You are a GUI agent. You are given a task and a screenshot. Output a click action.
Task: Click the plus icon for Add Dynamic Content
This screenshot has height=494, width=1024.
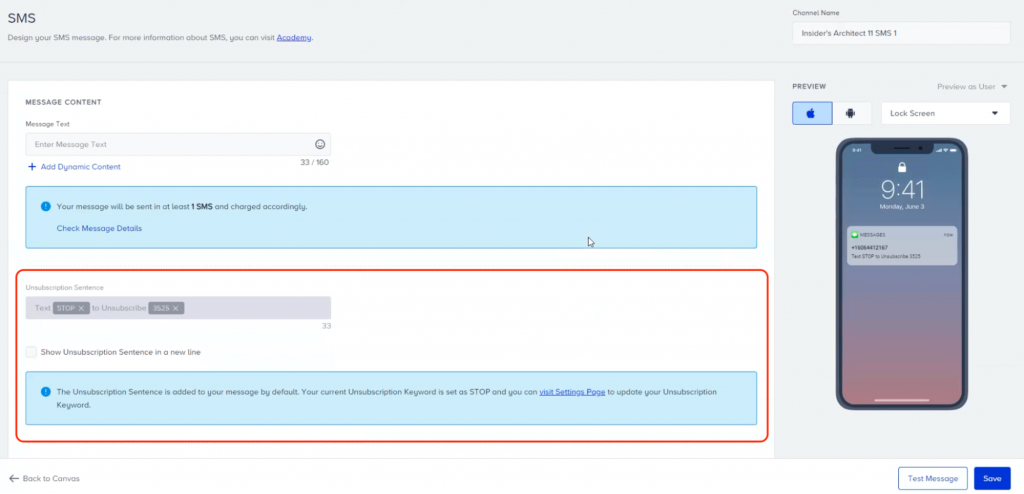click(32, 166)
